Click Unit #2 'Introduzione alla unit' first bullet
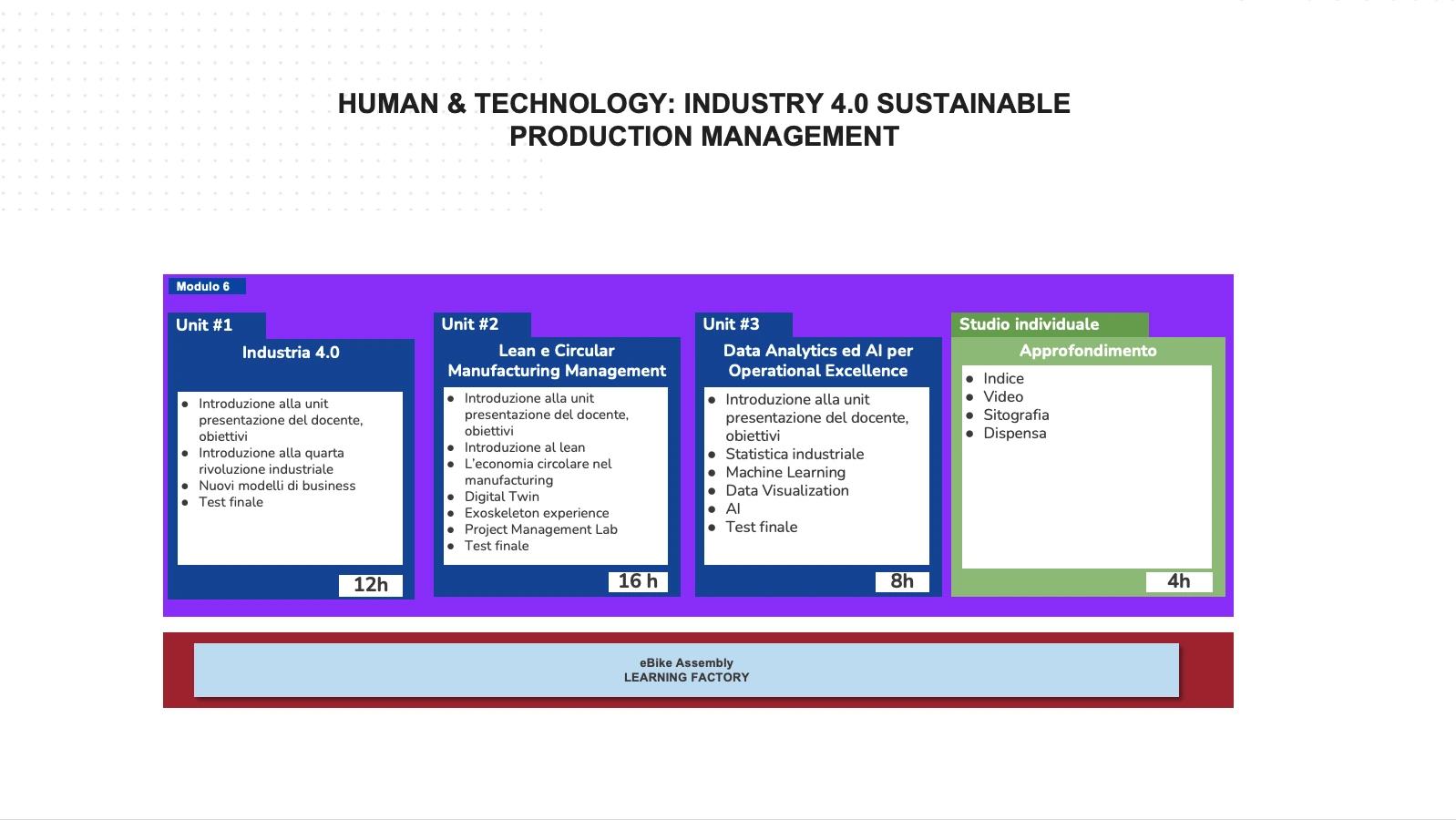 547,415
